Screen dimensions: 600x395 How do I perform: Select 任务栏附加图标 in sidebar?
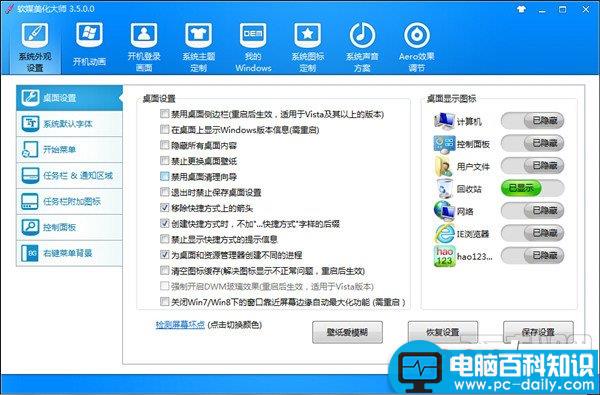[69, 201]
